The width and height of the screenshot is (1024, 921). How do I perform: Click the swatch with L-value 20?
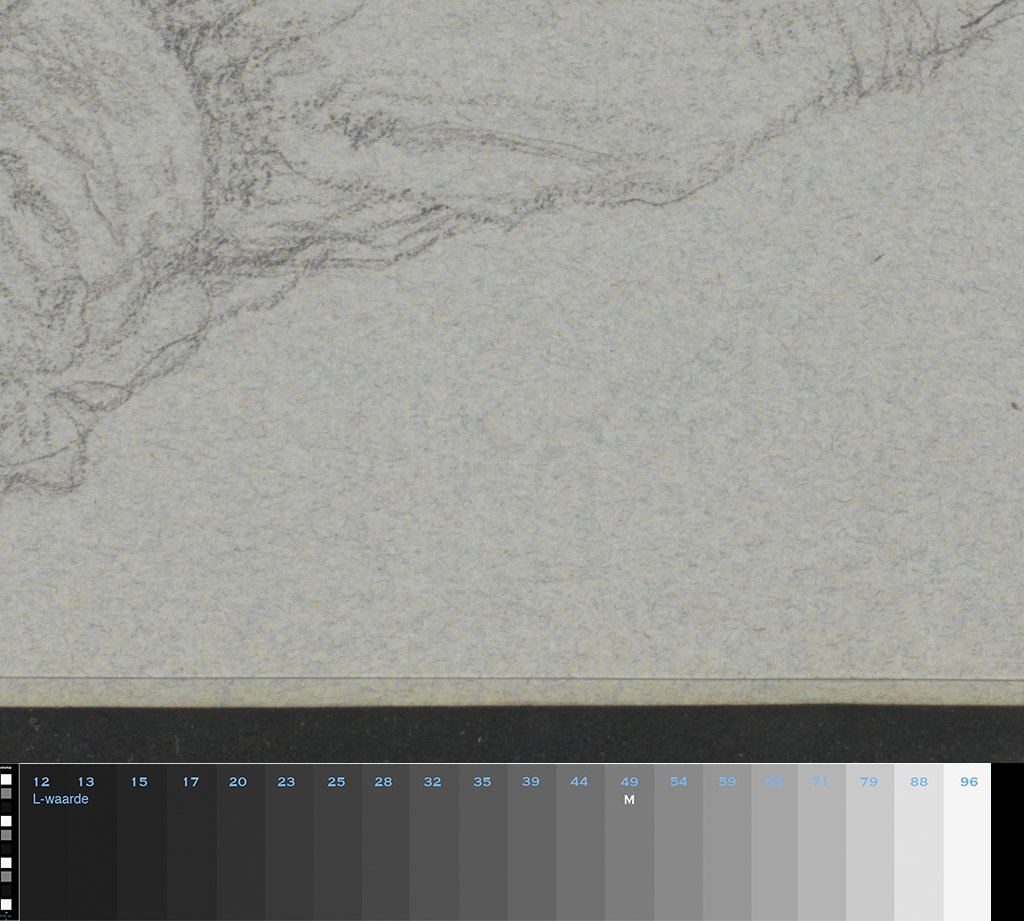point(239,850)
